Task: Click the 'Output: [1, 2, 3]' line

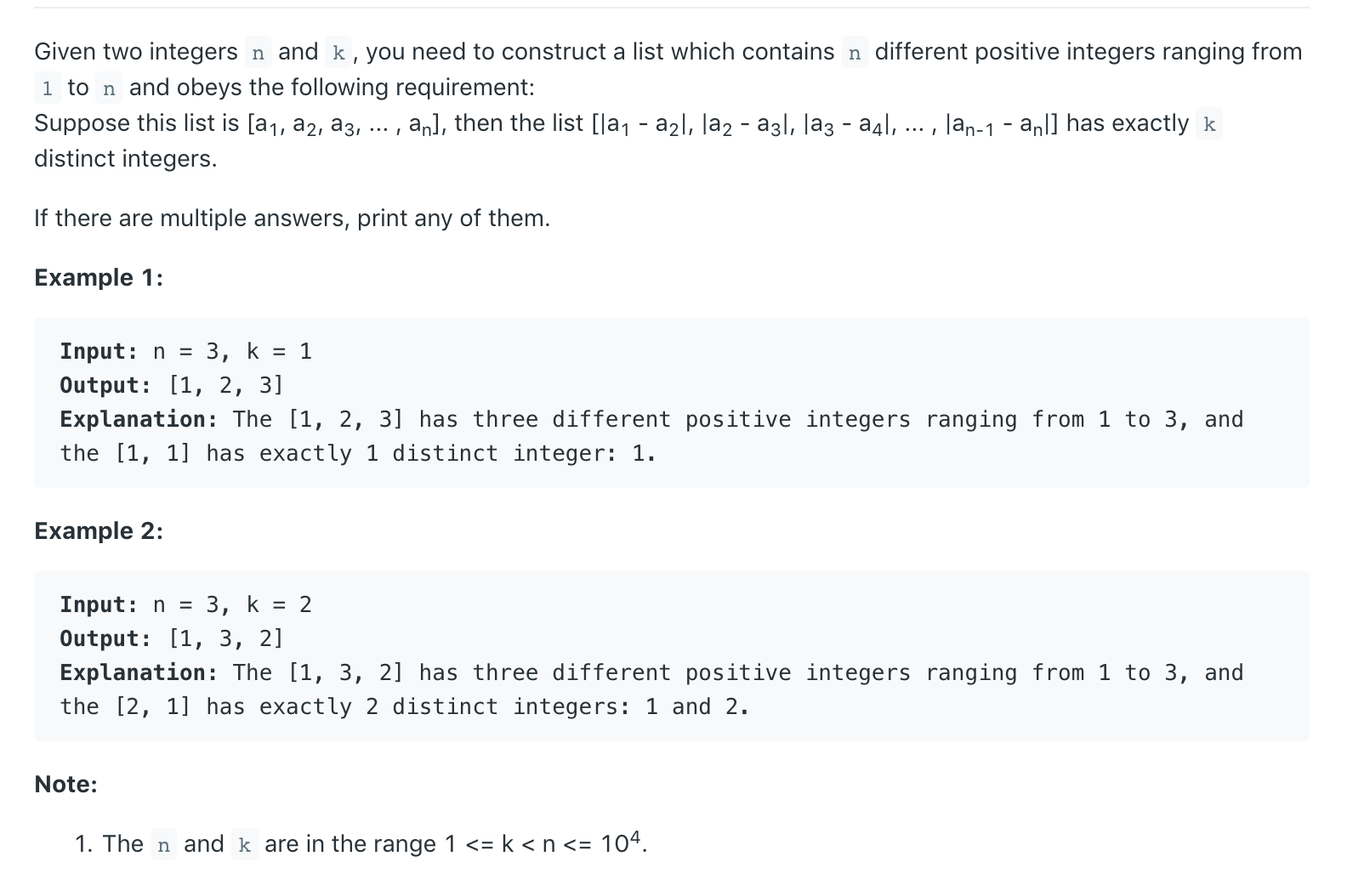Action: pos(171,385)
